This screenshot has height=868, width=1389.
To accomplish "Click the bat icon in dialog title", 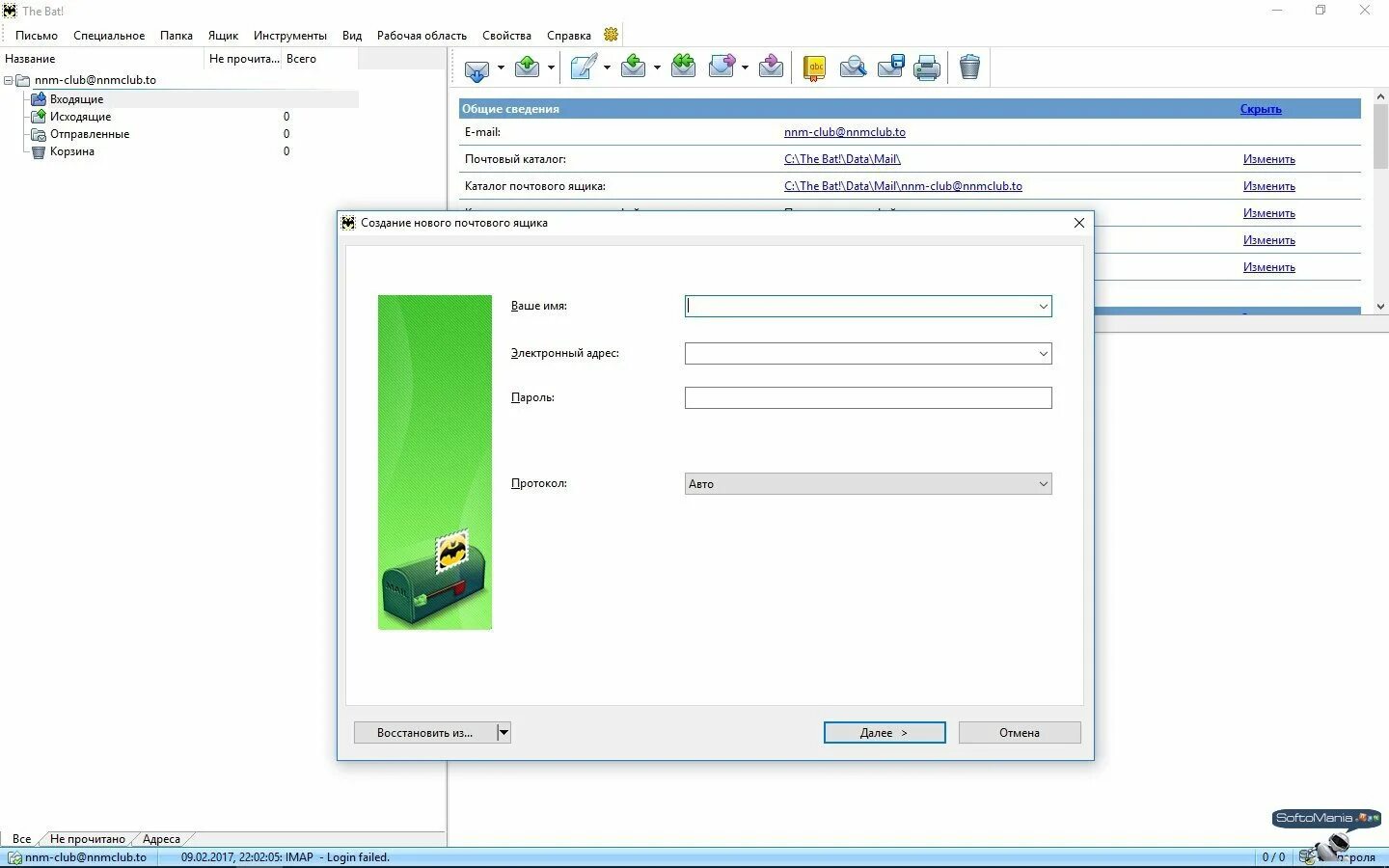I will pos(348,223).
